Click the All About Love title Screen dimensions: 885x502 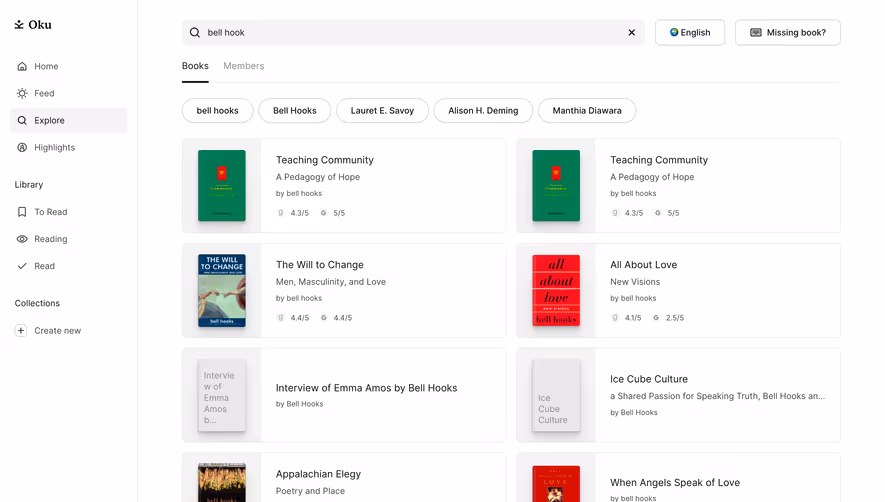click(x=643, y=265)
